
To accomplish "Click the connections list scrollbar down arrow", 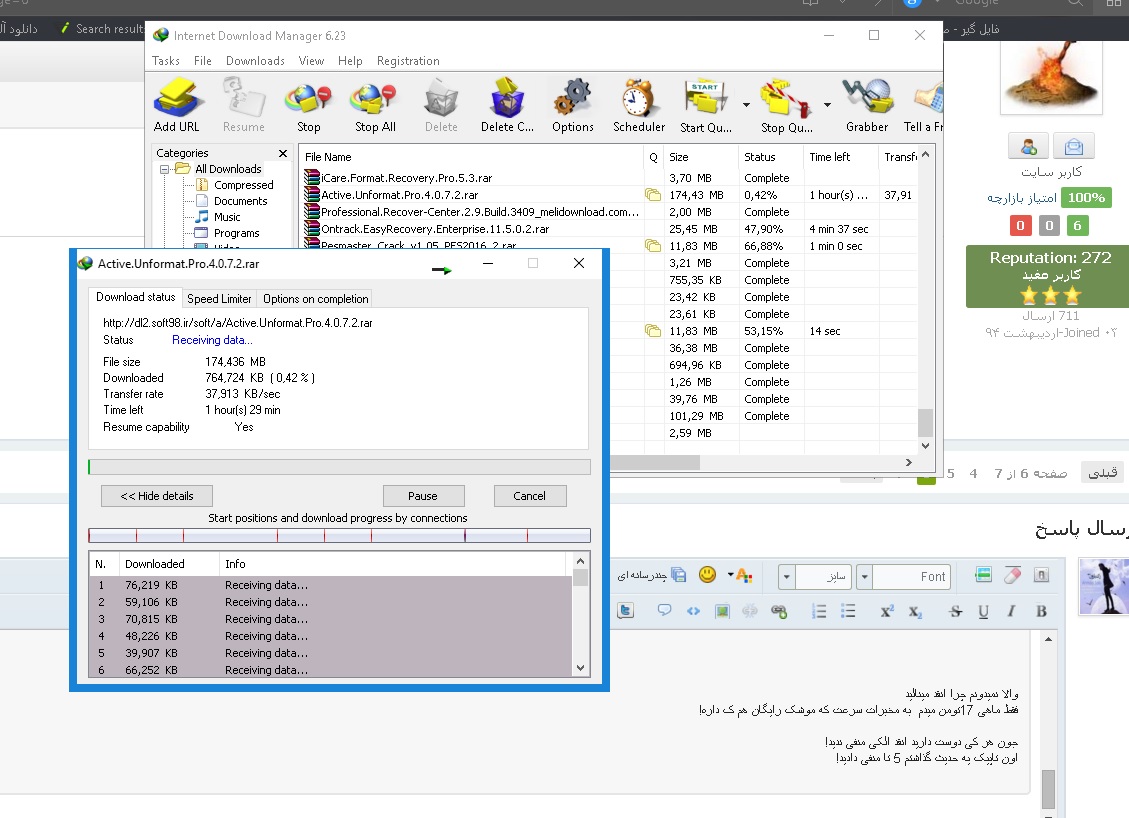I will (x=580, y=668).
